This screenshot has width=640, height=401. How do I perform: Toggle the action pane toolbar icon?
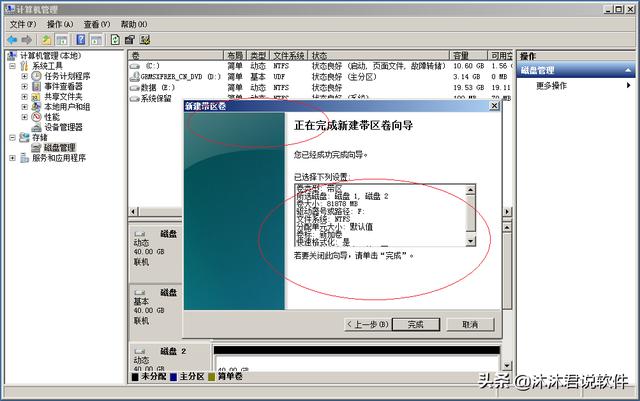[96, 40]
